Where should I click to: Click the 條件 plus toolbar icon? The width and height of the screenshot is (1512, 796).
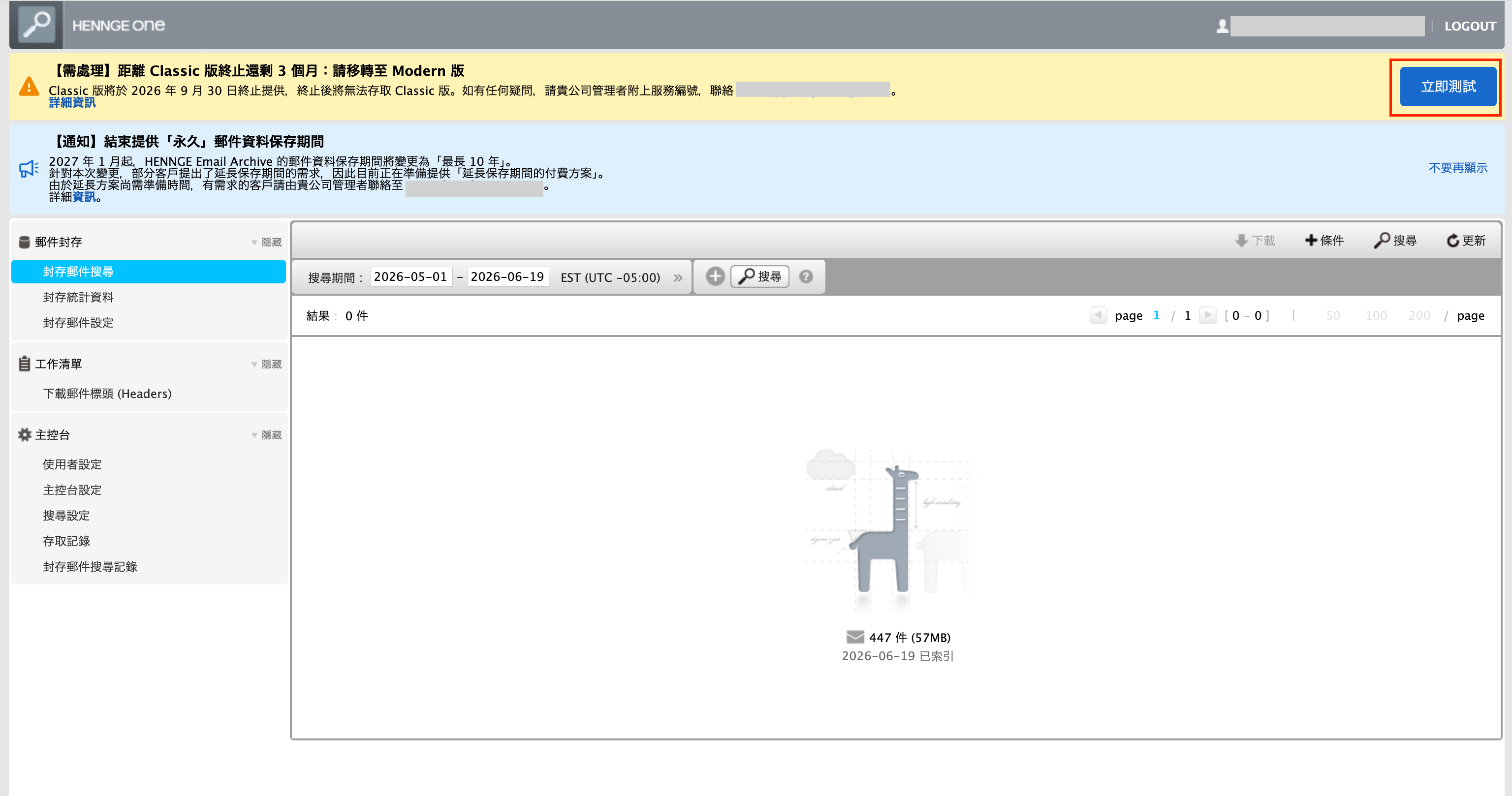coord(1310,240)
